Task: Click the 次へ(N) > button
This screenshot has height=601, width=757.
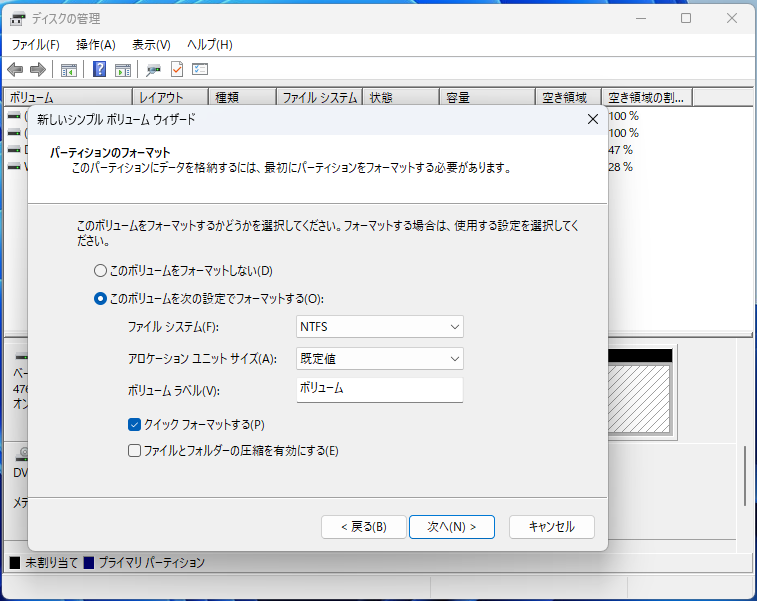Action: tap(451, 527)
